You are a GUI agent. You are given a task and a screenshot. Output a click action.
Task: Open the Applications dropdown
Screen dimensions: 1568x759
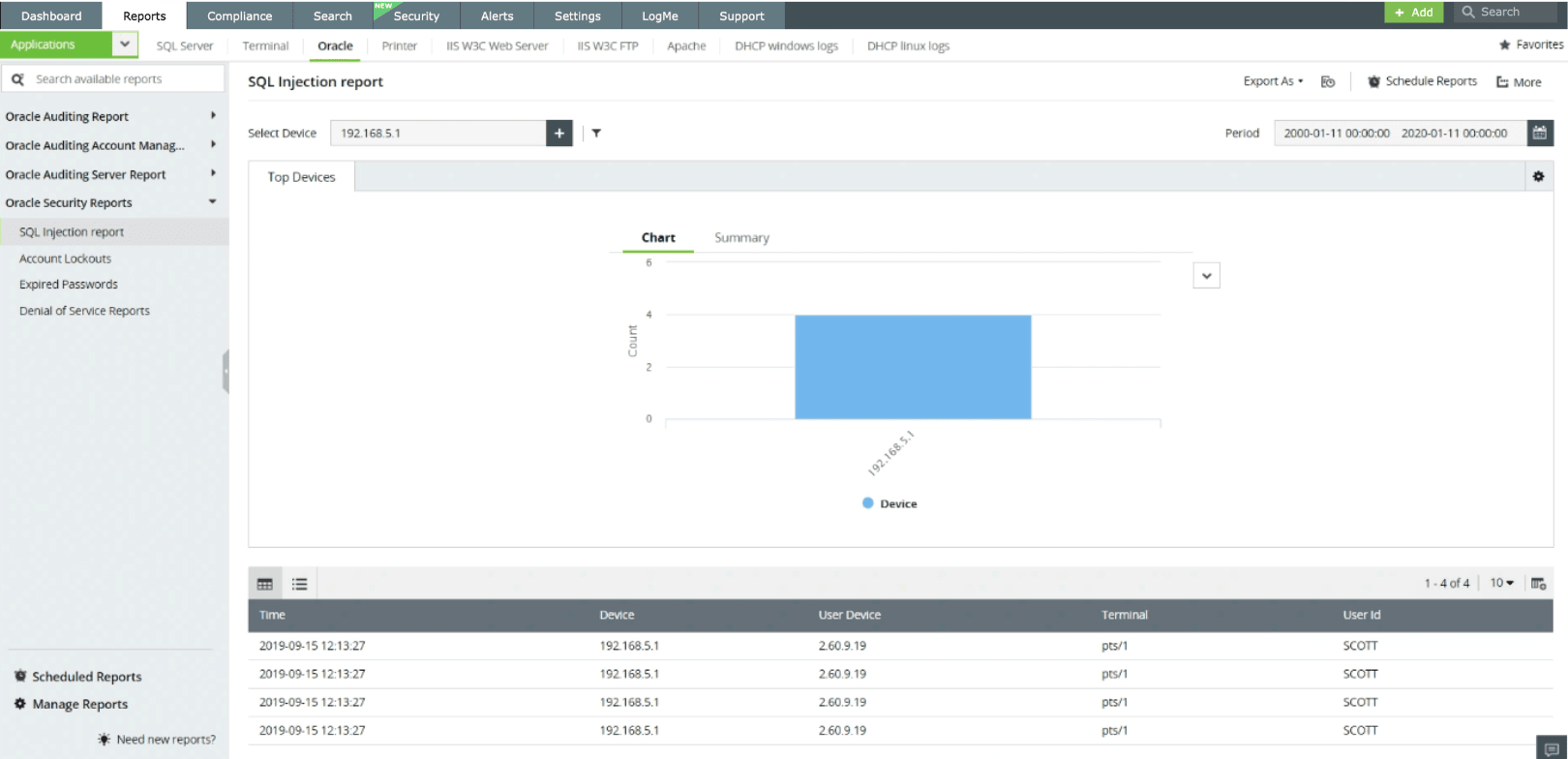[125, 45]
